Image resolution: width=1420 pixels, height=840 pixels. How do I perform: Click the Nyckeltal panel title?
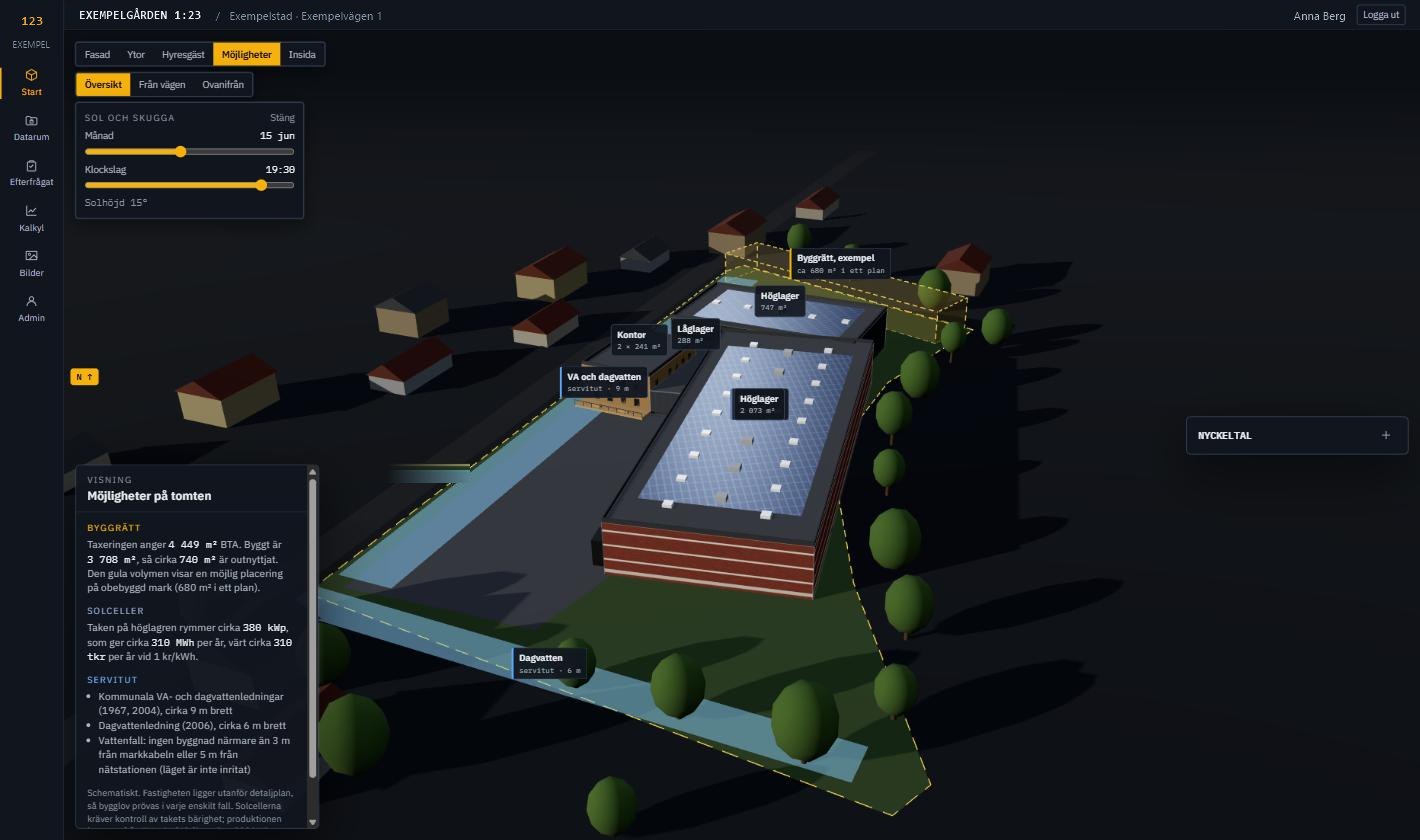[x=1225, y=436]
